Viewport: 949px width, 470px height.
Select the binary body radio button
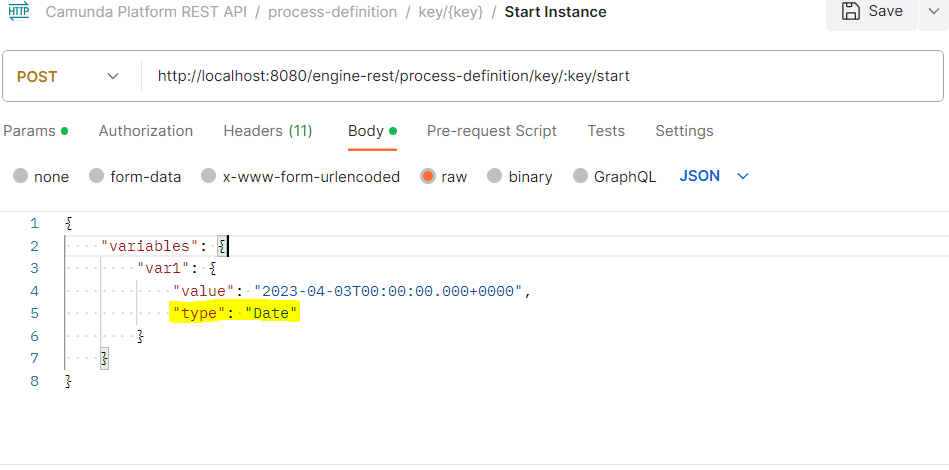pyautogui.click(x=495, y=176)
